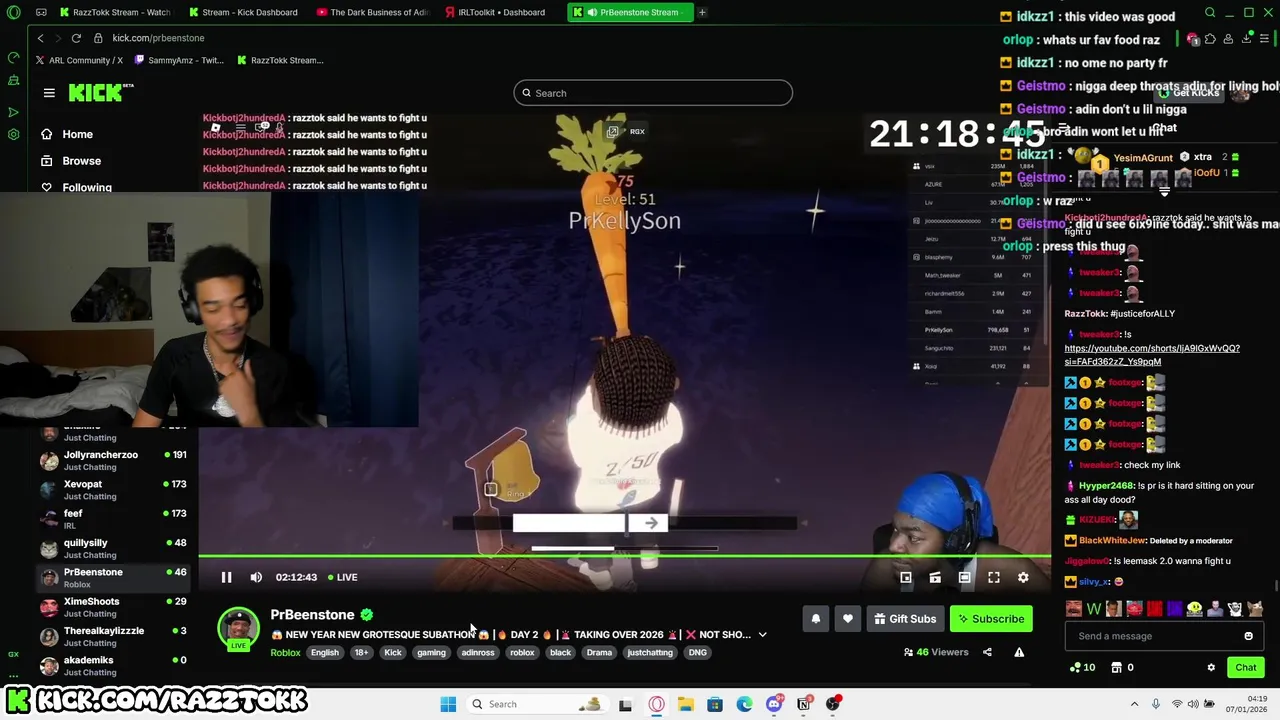The width and height of the screenshot is (1280, 720).
Task: Open quillysilly channel in sidebar
Action: coord(113,548)
